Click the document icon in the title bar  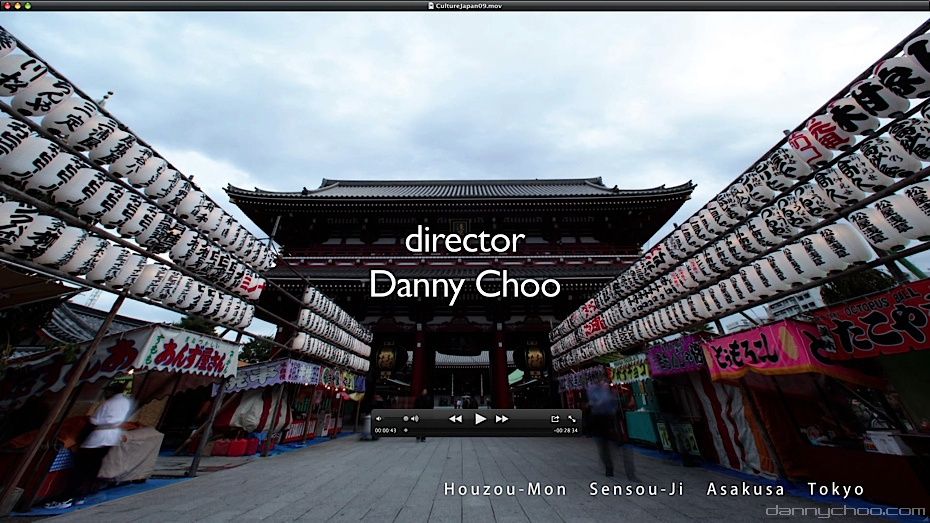[x=431, y=5]
